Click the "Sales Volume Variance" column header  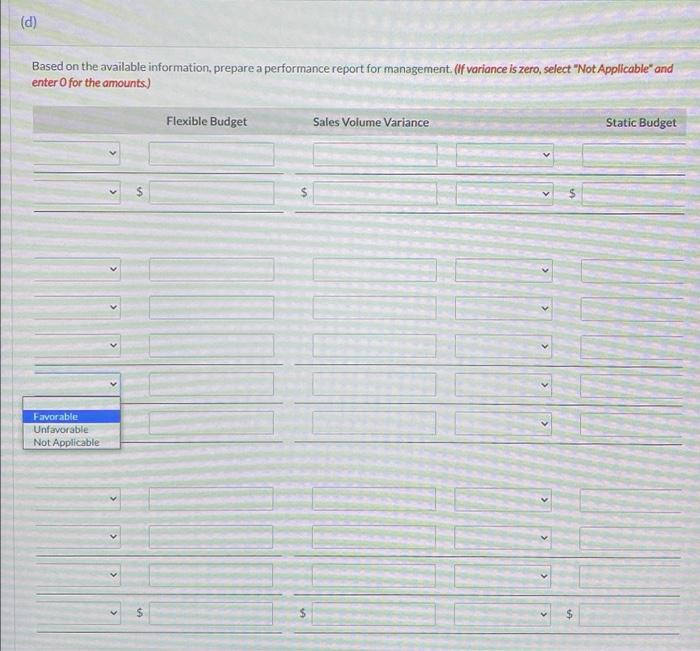(x=371, y=122)
